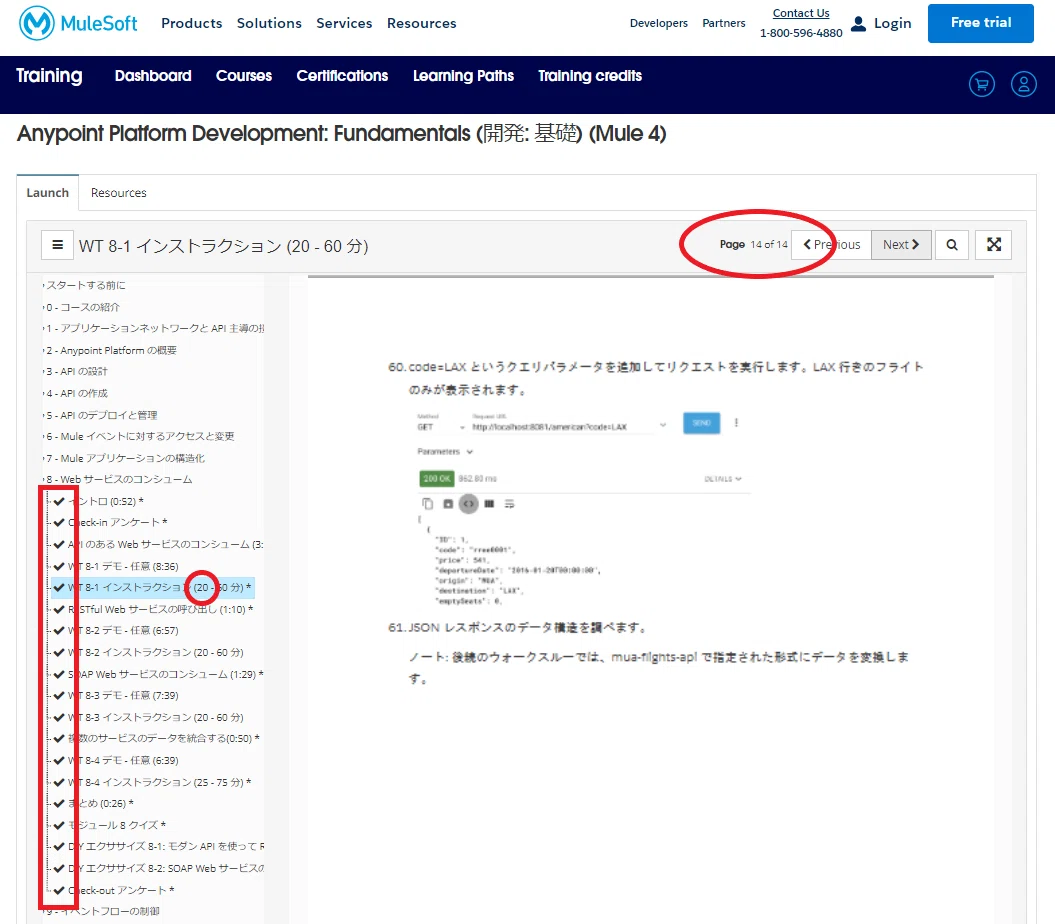Viewport: 1055px width, 924px height.
Task: Expand 1 - アプリケーションネットワーク section
Action: pyautogui.click(x=154, y=328)
